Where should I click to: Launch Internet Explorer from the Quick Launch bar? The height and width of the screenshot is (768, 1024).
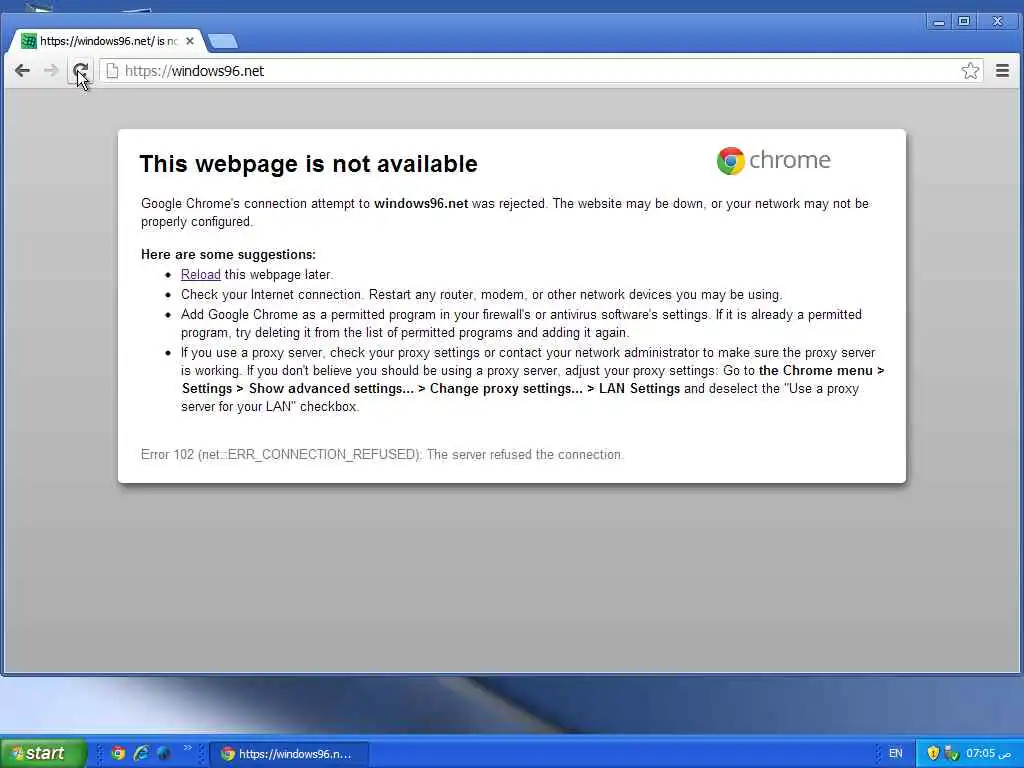tap(141, 753)
